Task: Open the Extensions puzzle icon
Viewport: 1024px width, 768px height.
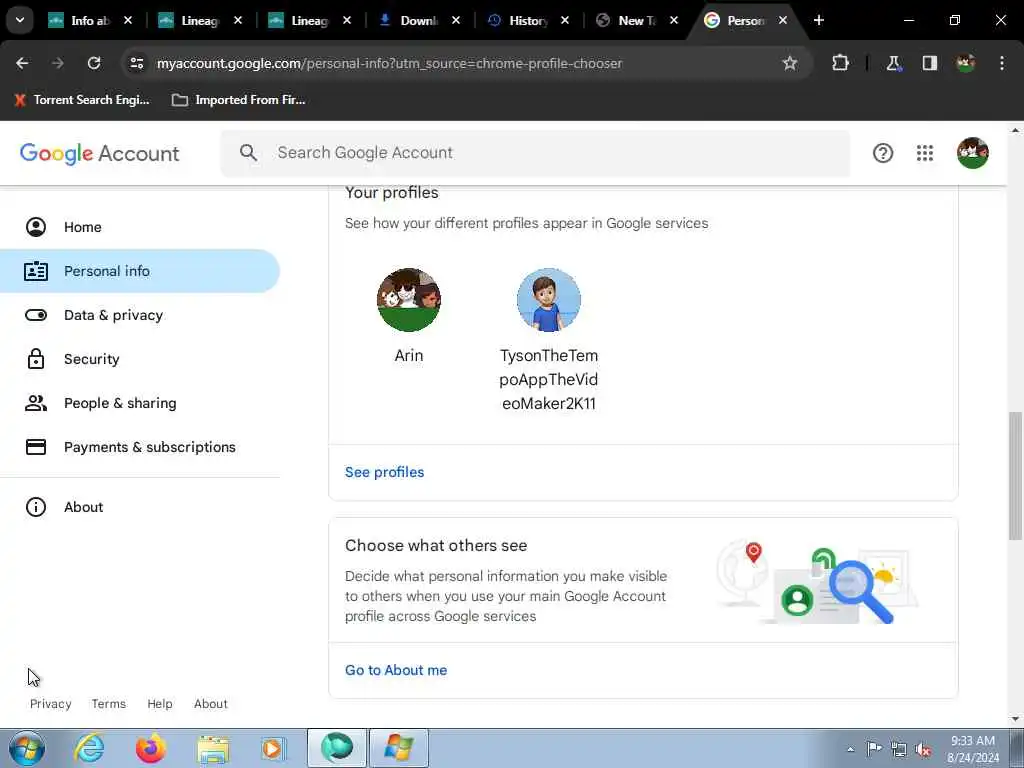Action: [x=840, y=63]
